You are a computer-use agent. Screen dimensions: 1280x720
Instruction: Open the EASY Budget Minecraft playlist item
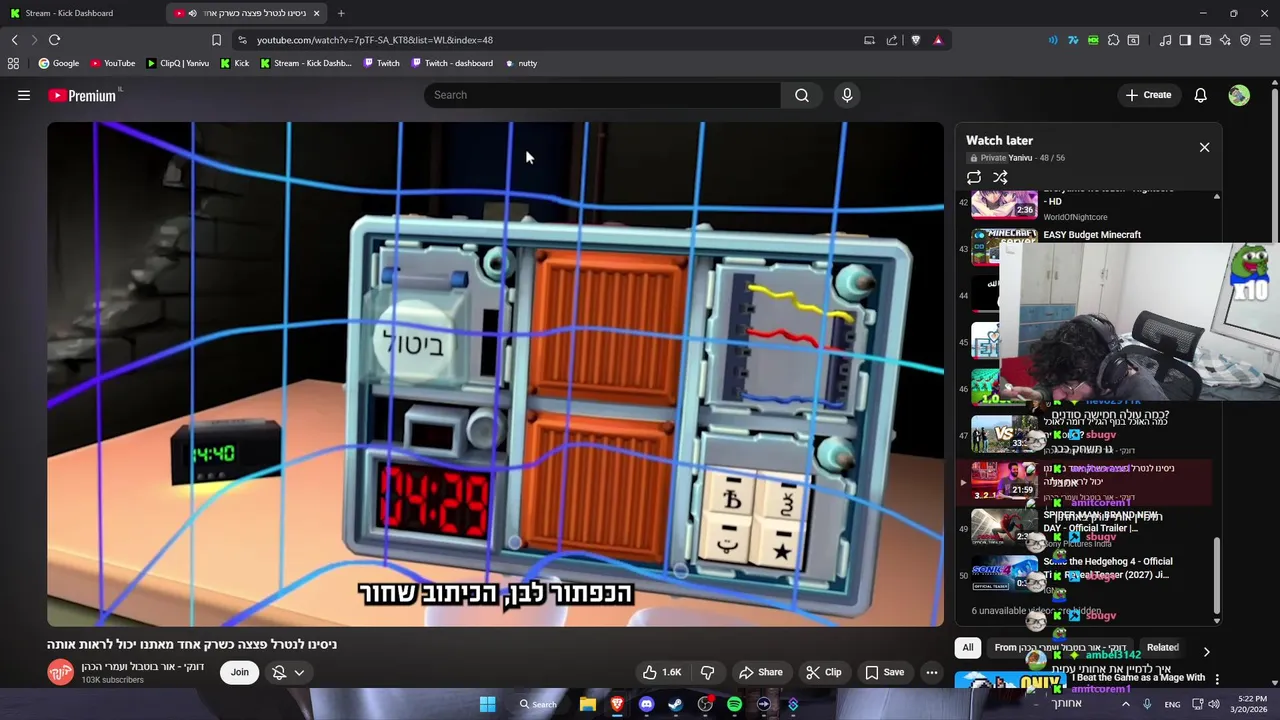pos(1092,235)
